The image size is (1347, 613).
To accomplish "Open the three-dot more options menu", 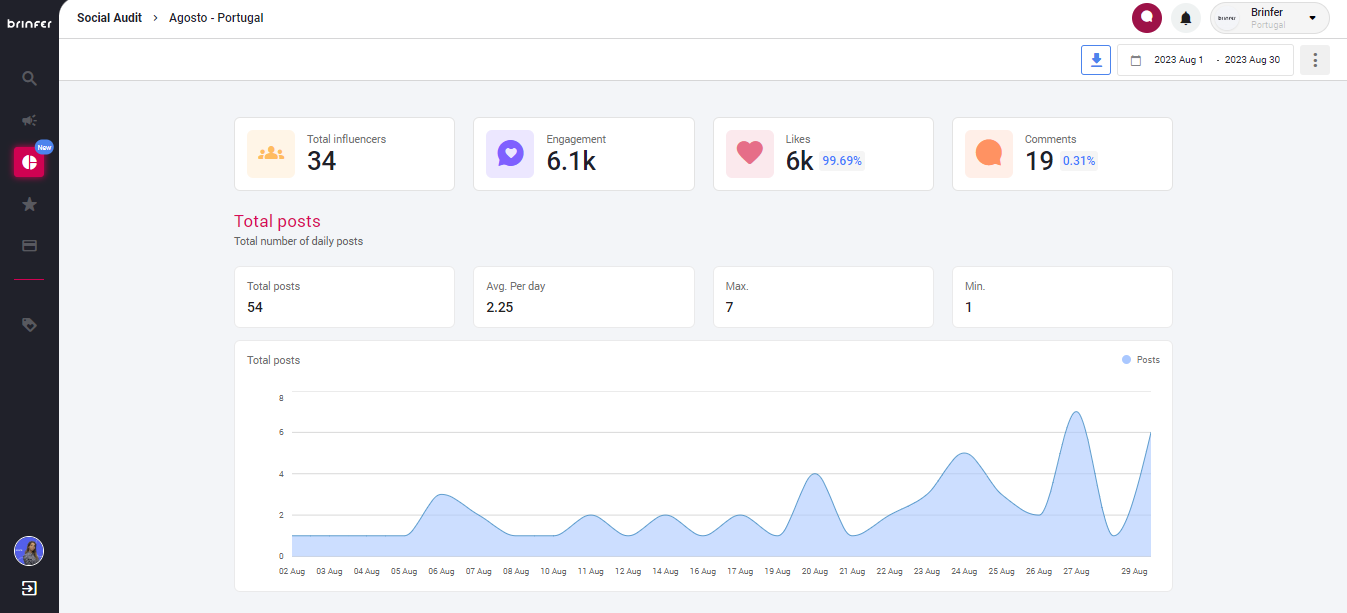I will (1315, 60).
